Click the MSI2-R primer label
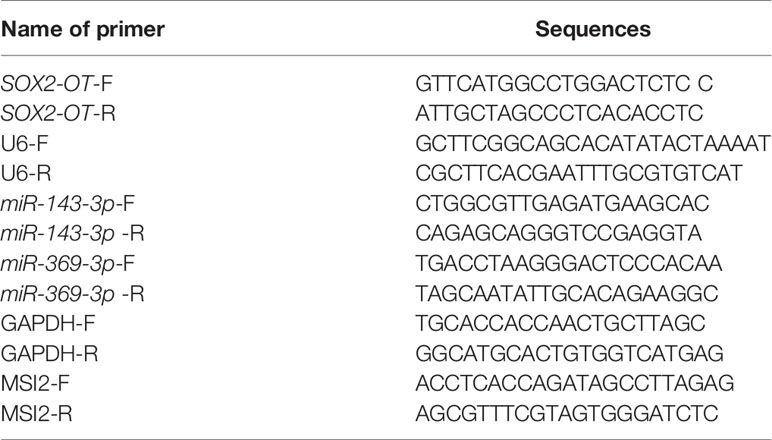This screenshot has height=440, width=772. (x=37, y=413)
